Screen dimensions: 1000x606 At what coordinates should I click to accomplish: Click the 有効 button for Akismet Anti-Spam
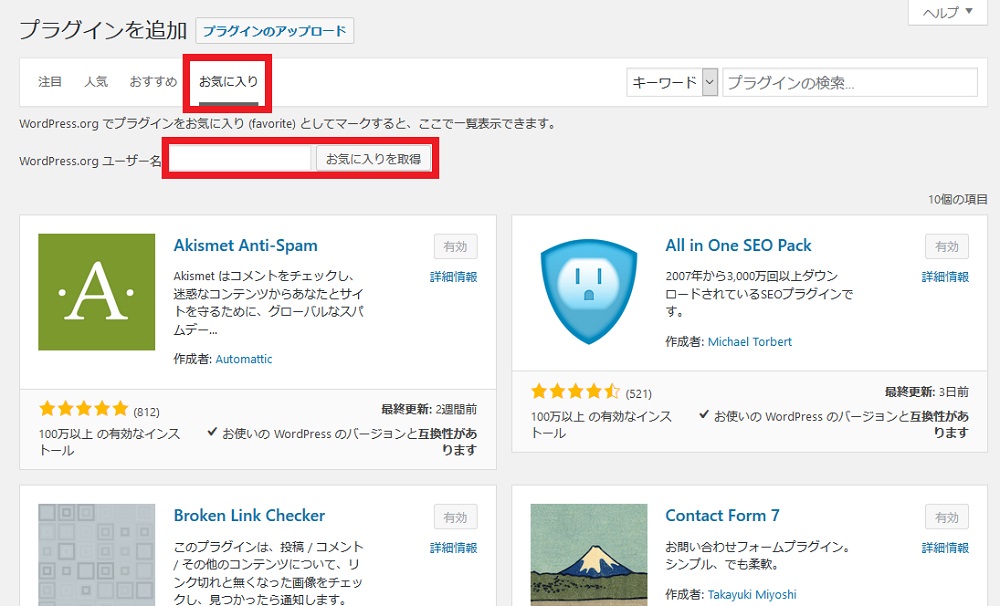pyautogui.click(x=455, y=247)
